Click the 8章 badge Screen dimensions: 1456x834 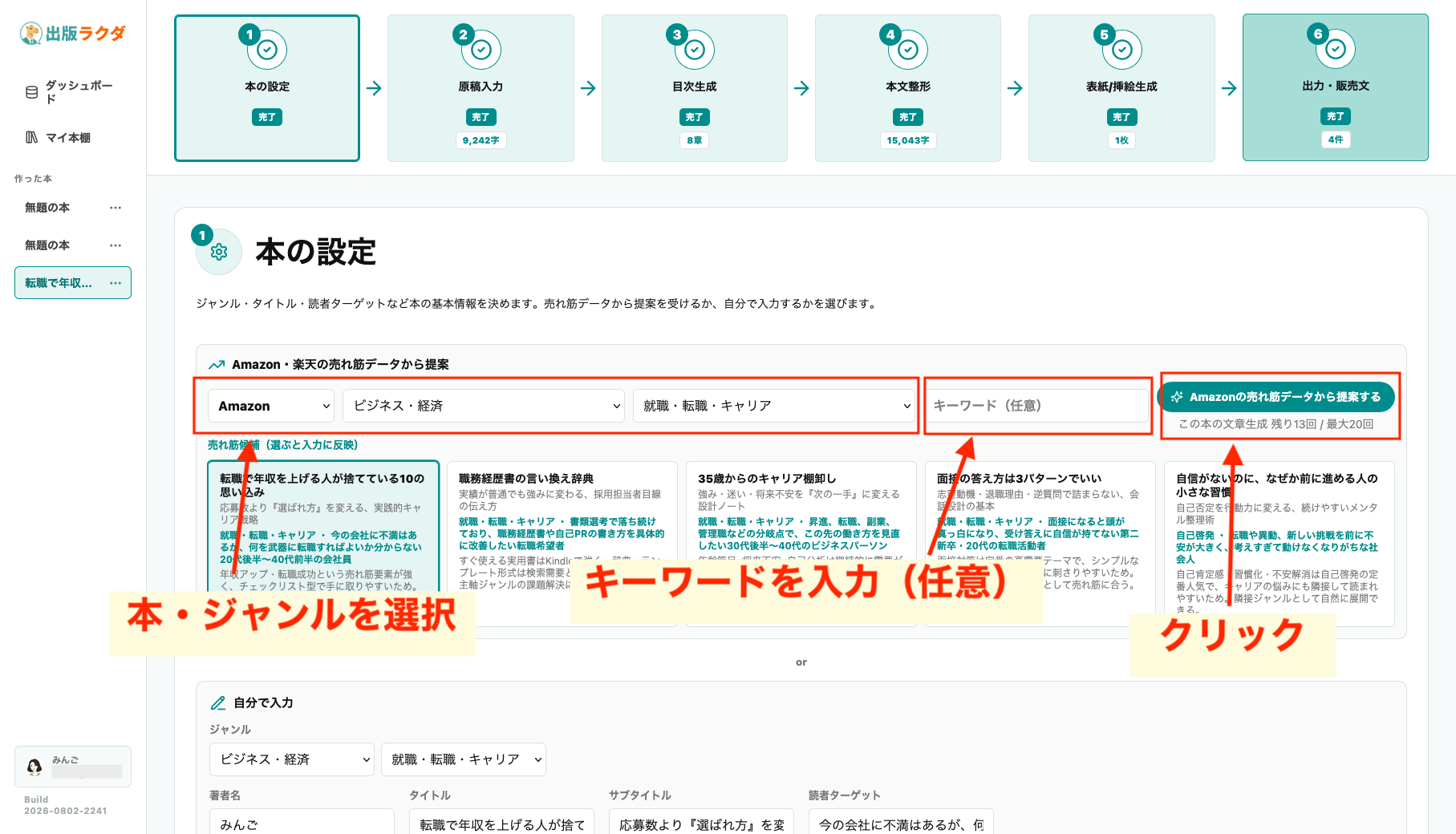pos(695,140)
